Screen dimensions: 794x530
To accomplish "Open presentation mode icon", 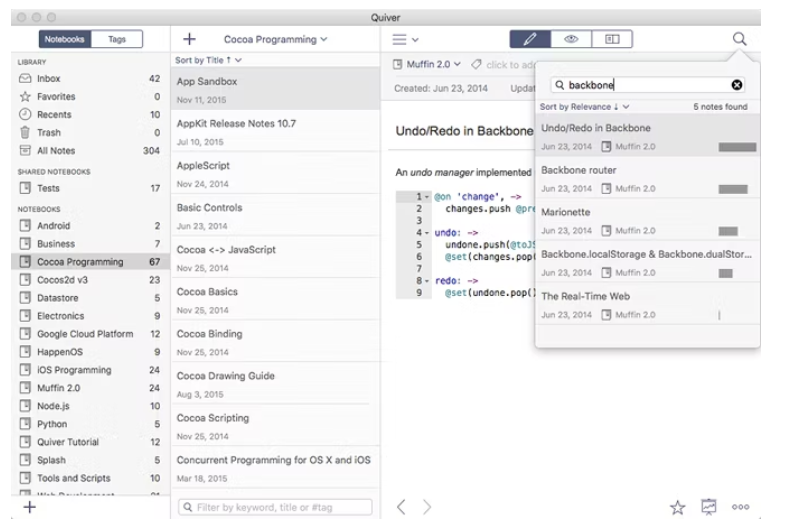I will click(x=708, y=507).
